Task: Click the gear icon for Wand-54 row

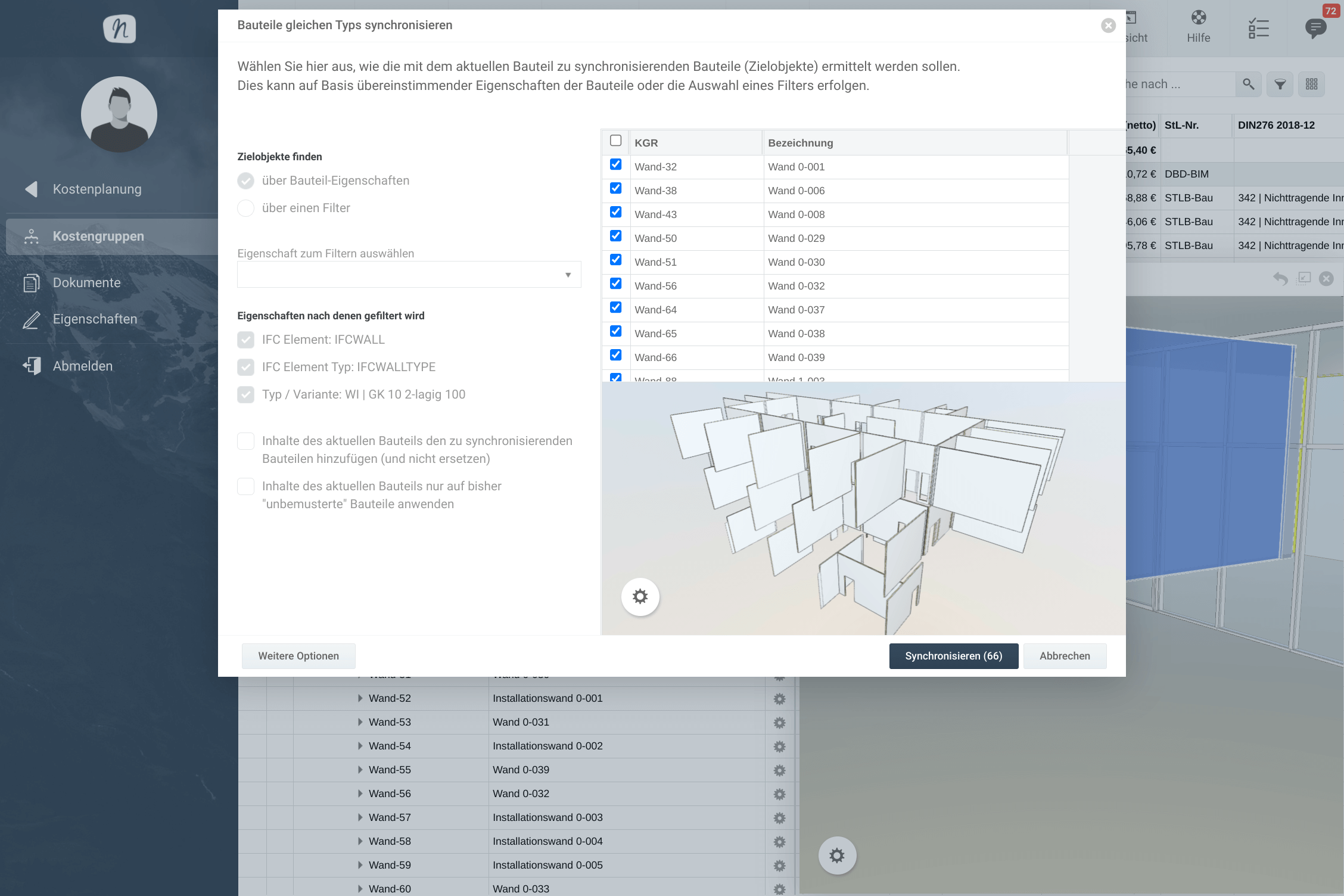Action: tap(779, 746)
